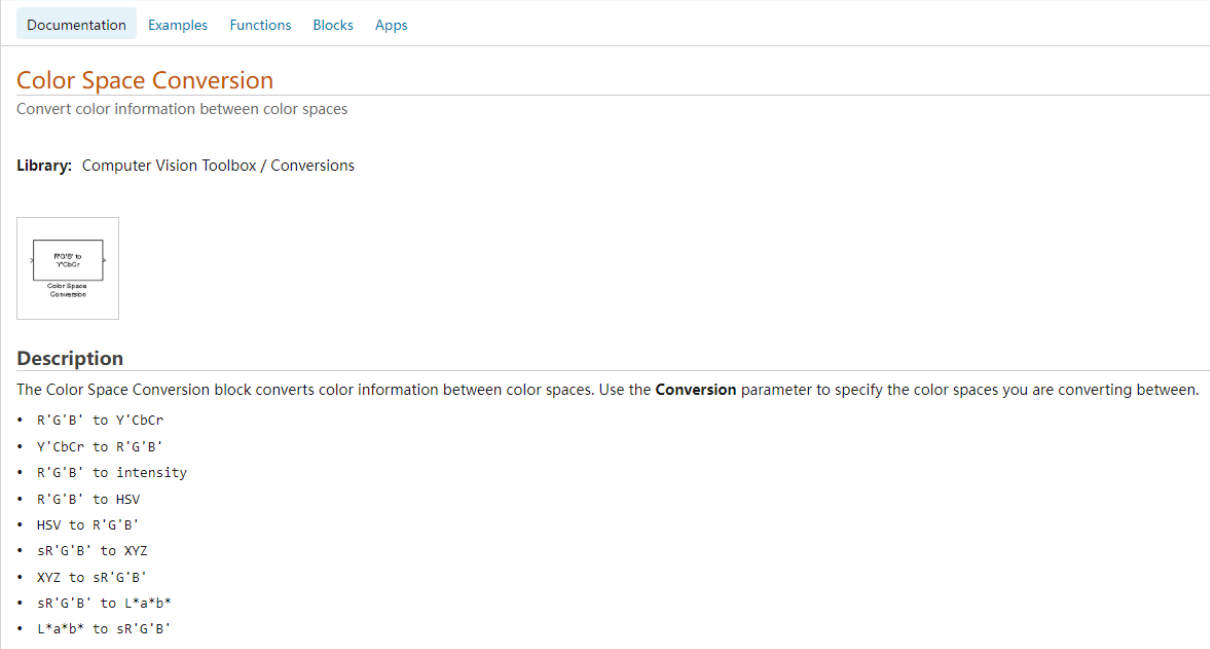The height and width of the screenshot is (649, 1210).
Task: Click the sR'G'B' to XYZ entry
Action: coord(92,550)
